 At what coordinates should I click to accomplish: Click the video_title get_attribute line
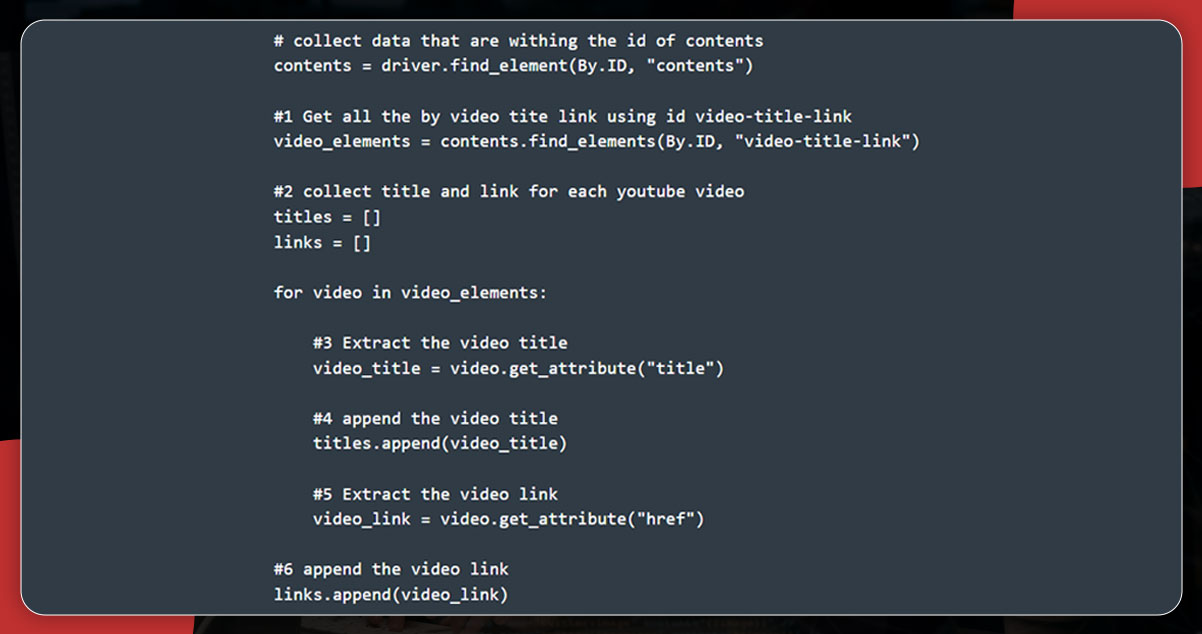pos(518,368)
